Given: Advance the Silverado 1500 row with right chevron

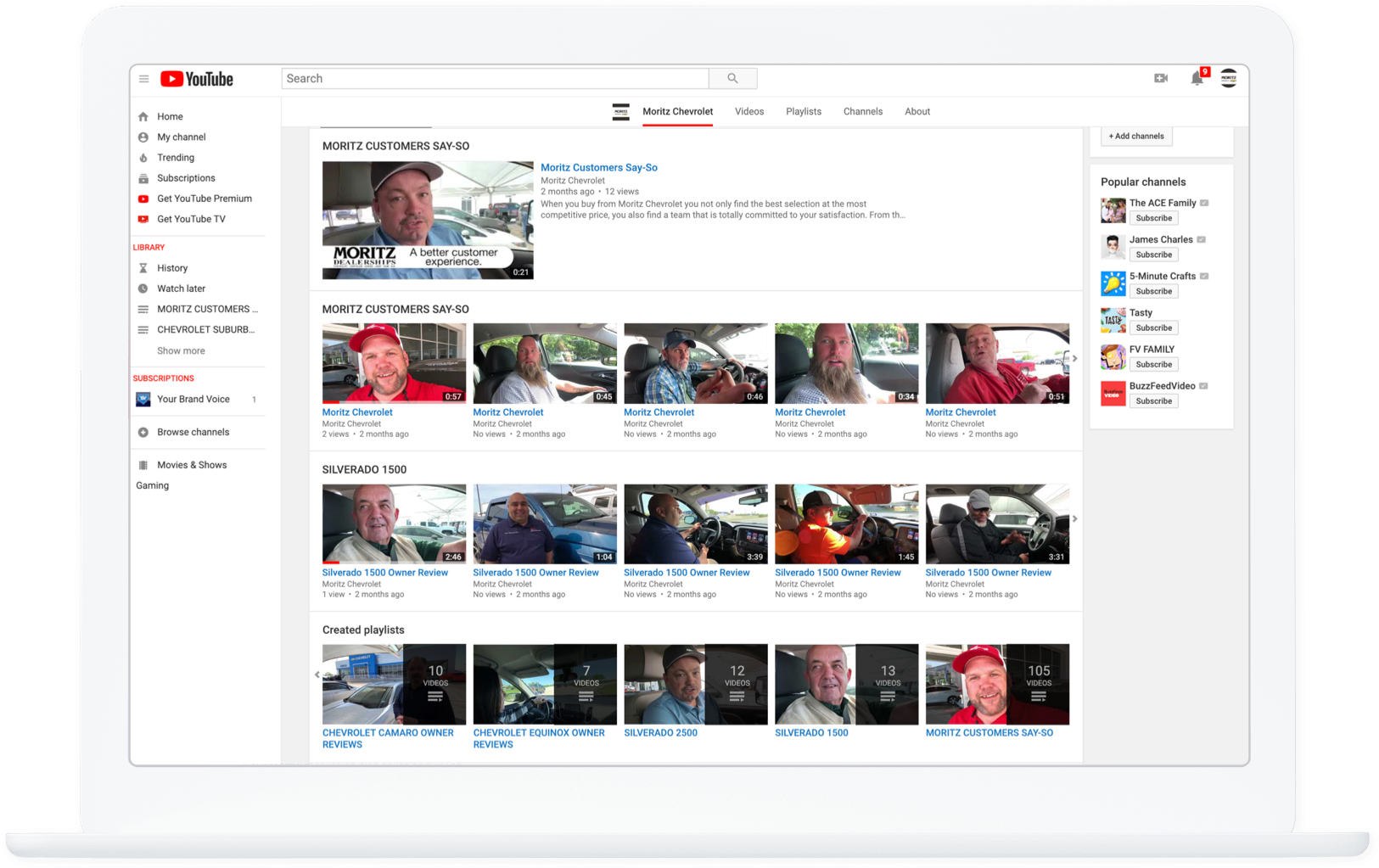Looking at the screenshot, I should 1074,518.
